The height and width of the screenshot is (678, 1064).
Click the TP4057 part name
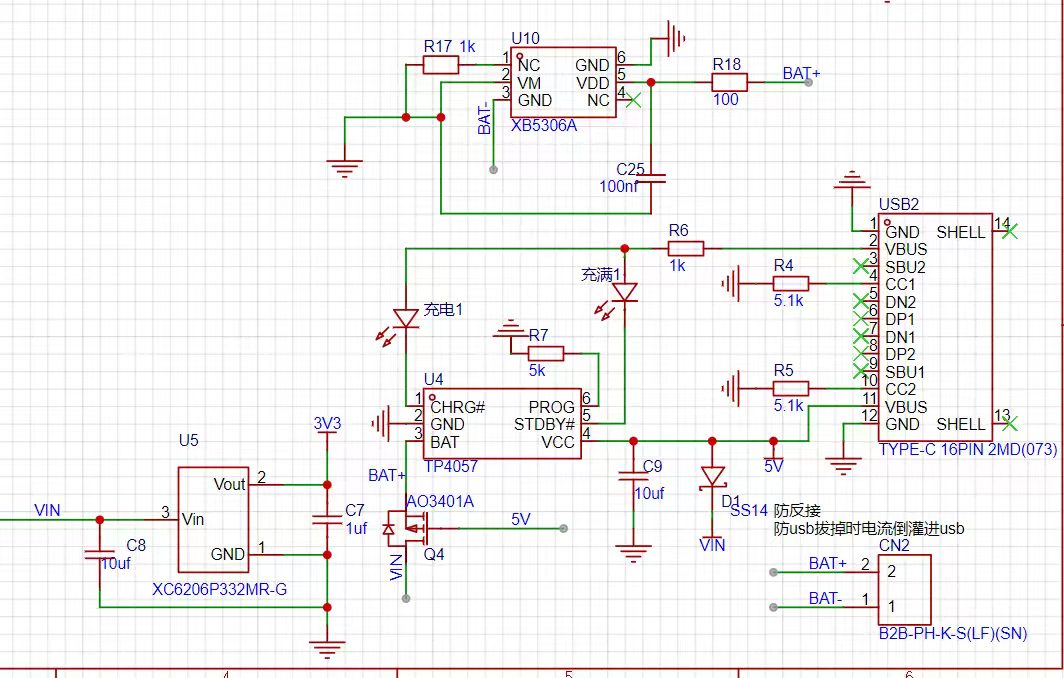coord(451,466)
